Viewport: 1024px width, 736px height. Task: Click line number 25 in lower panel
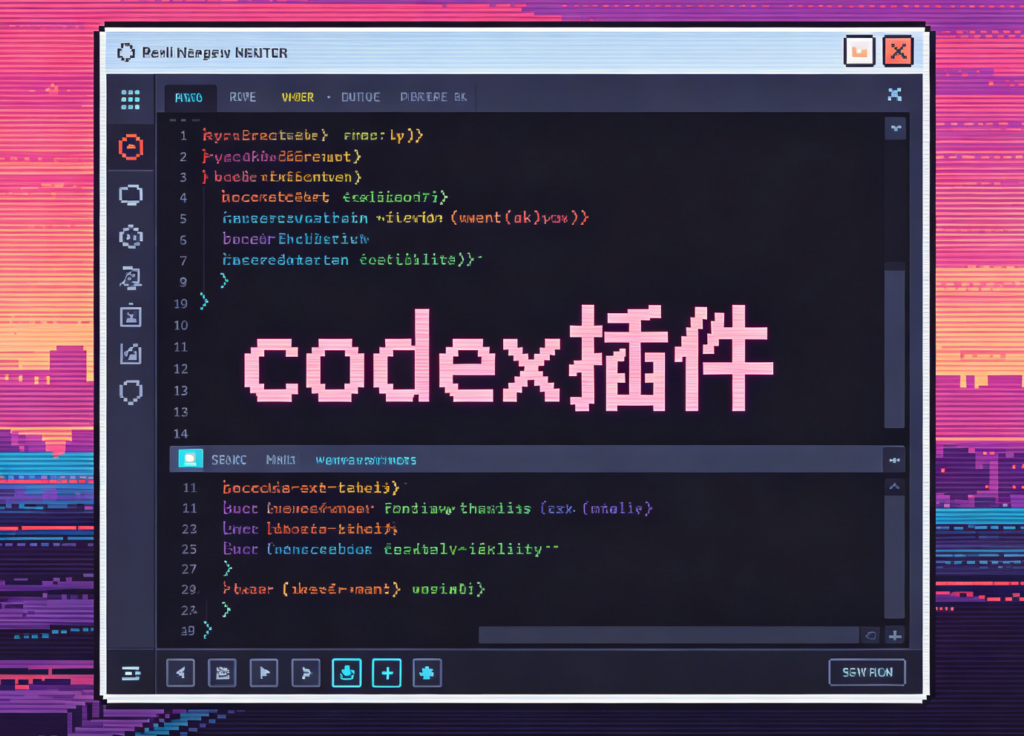(x=189, y=549)
